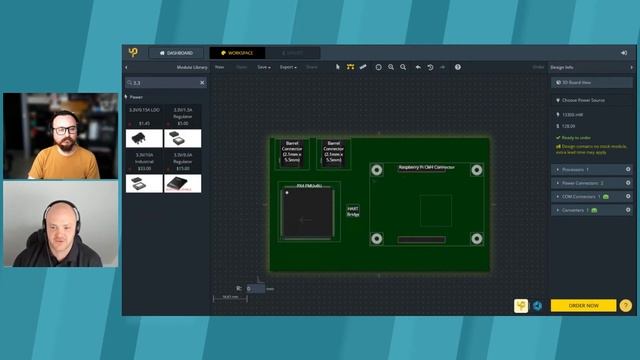Click the blue hexagon icon at bottom
The image size is (640, 360).
(538, 305)
